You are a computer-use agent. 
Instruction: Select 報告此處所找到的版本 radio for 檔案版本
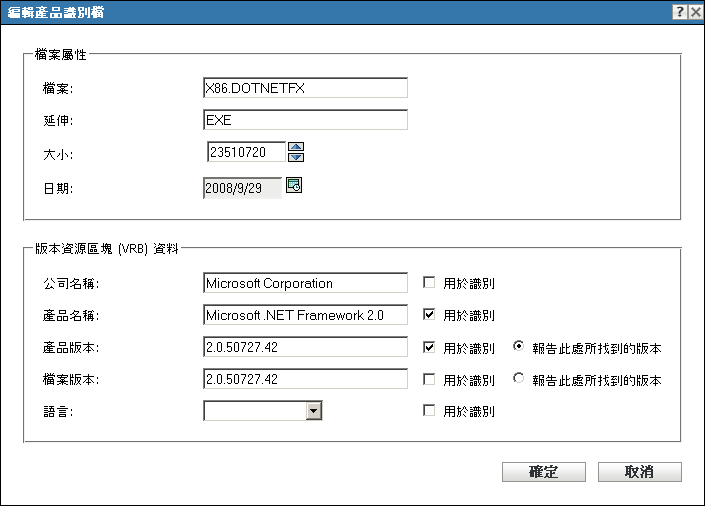[x=518, y=380]
